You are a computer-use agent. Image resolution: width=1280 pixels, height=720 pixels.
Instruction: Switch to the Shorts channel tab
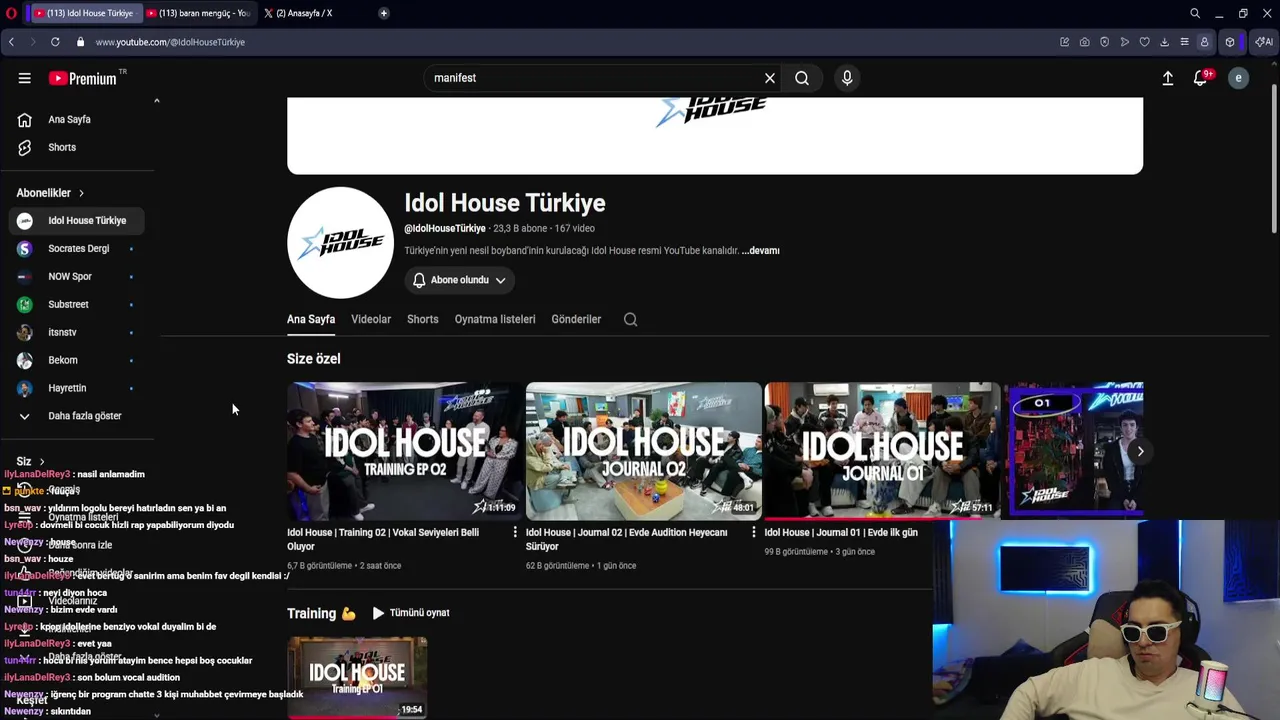(x=423, y=319)
